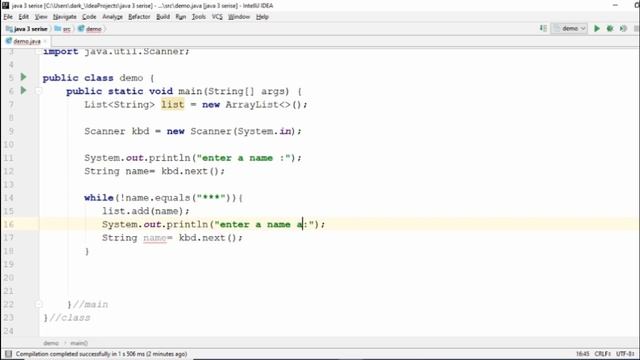
Task: Click the red-underlined 'name' on line 17
Action: [155, 238]
